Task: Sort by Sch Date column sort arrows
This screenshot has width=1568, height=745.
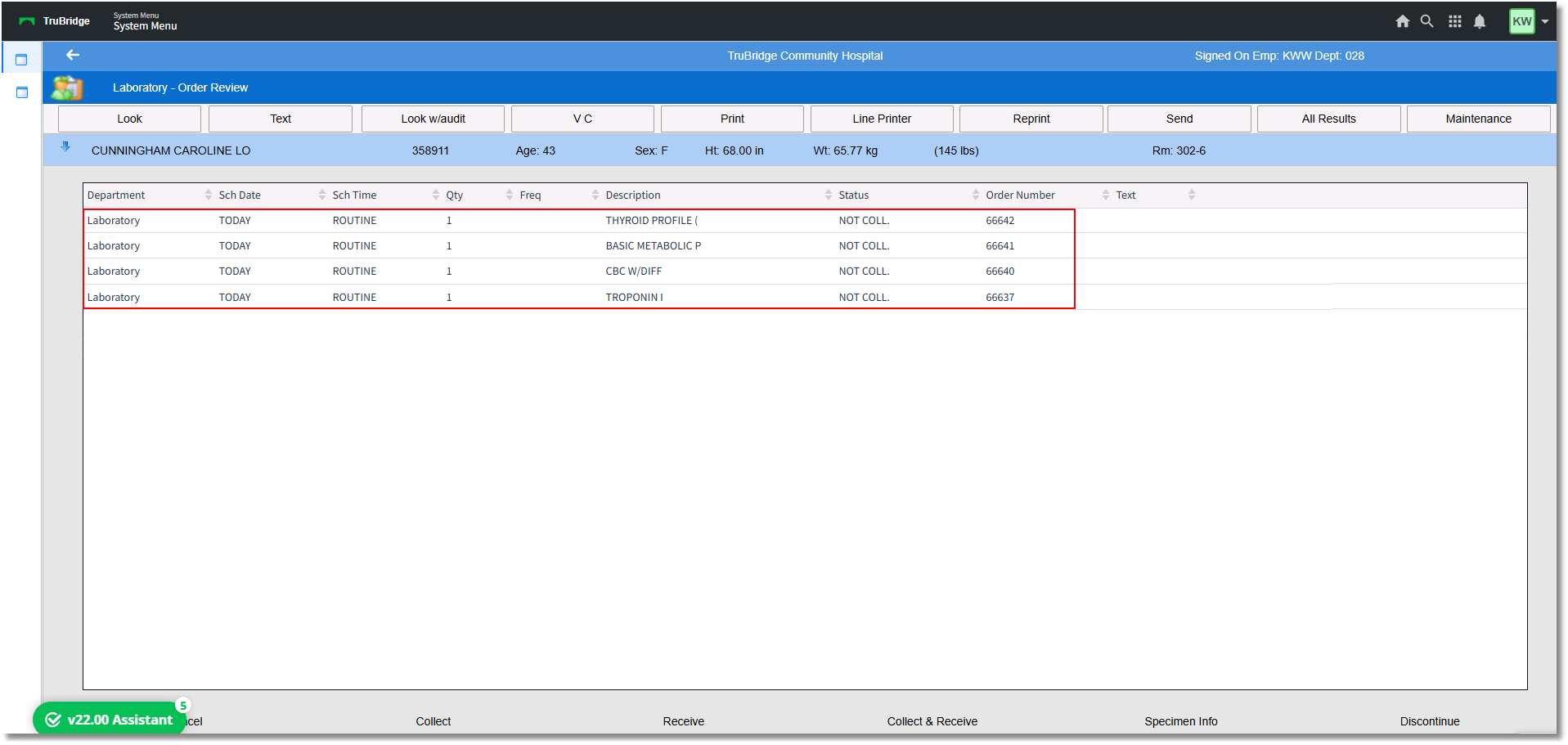Action: 322,195
